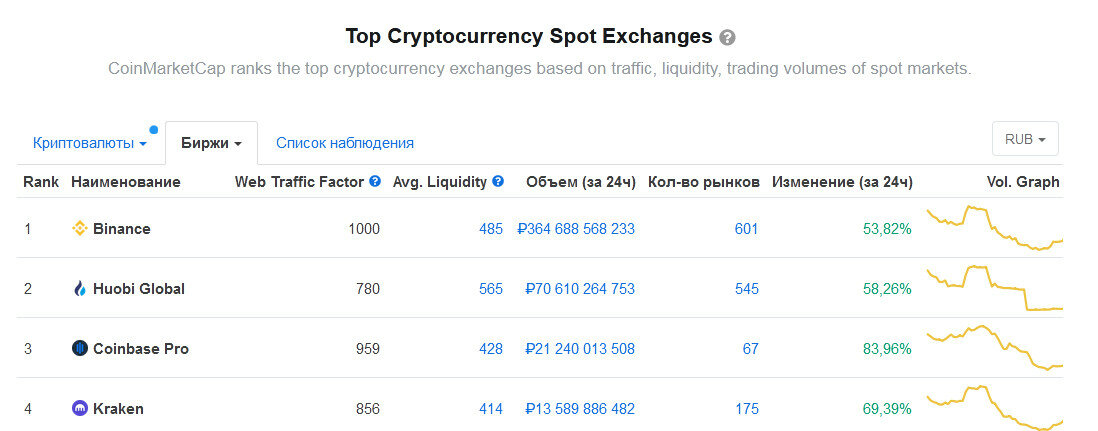
Task: Click Huobi Global markets count 545
Action: point(746,289)
